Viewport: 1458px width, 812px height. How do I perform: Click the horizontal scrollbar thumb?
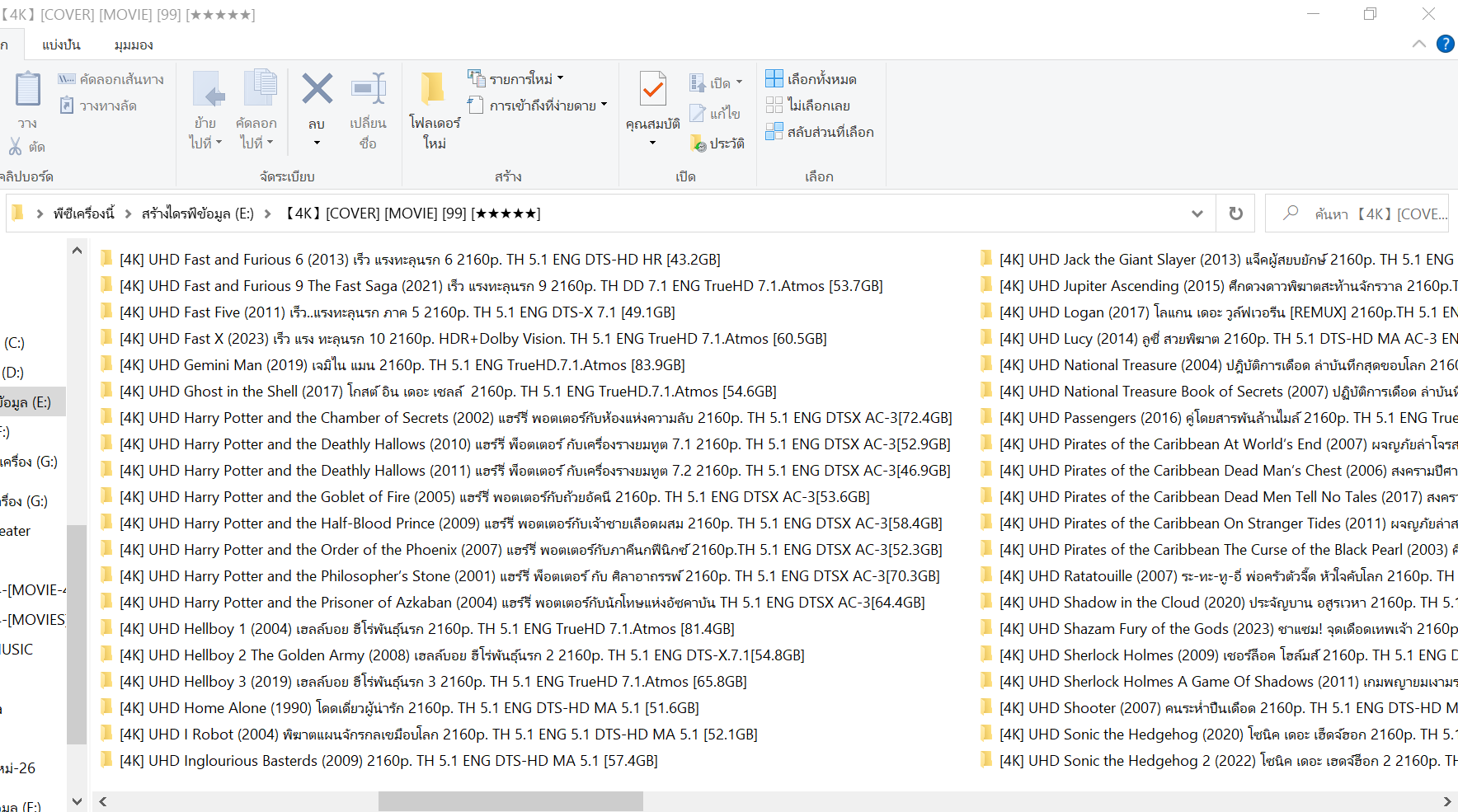click(x=510, y=801)
